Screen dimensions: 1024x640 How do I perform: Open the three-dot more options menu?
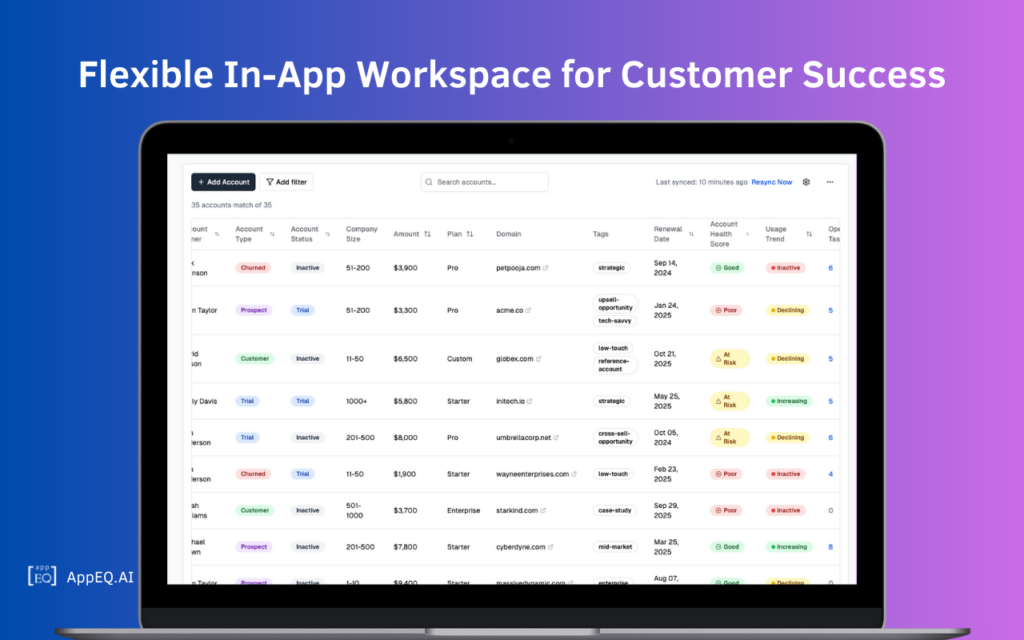(830, 182)
